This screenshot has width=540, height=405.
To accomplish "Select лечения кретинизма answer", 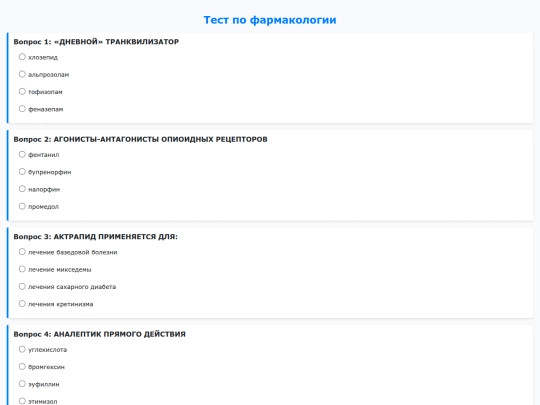I will click(22, 304).
